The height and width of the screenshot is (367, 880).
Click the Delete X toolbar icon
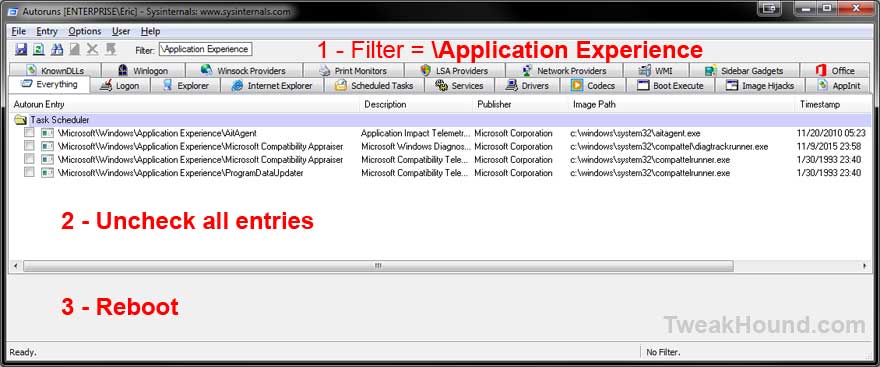pos(93,49)
